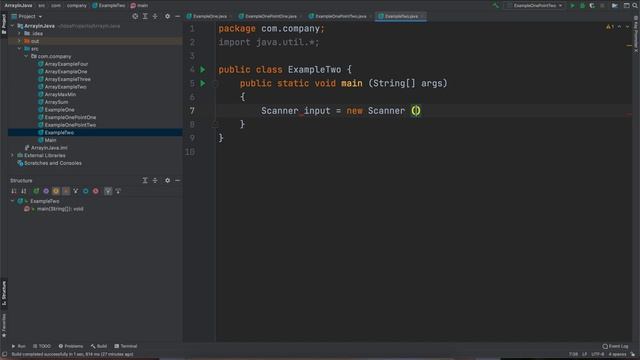Collapse ExampleTwo node in Structure panel
The image size is (640, 360).
[x=13, y=201]
